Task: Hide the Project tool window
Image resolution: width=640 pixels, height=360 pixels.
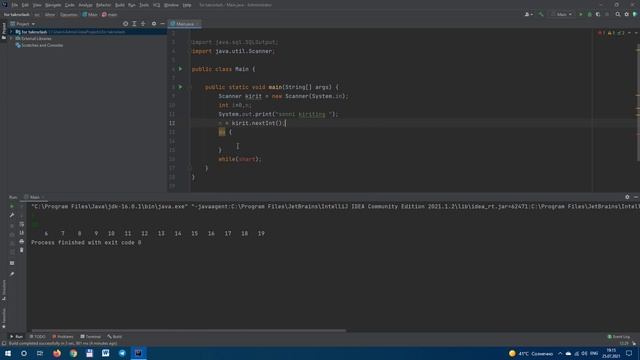Action: click(162, 24)
